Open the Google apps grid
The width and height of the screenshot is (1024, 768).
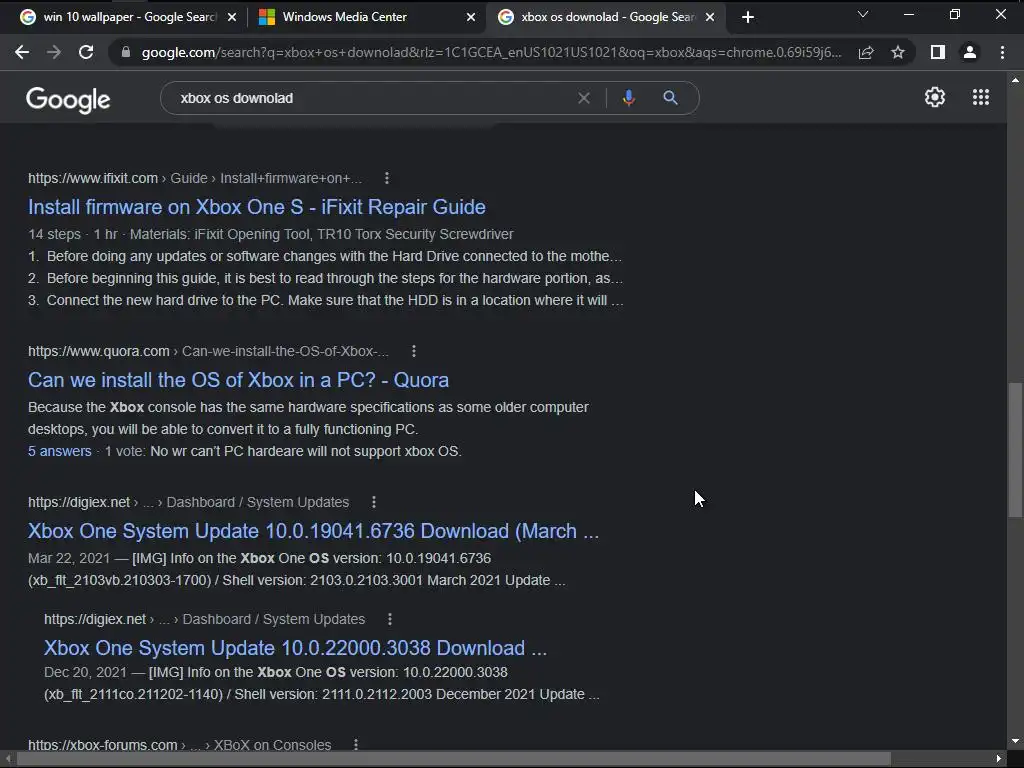[981, 97]
